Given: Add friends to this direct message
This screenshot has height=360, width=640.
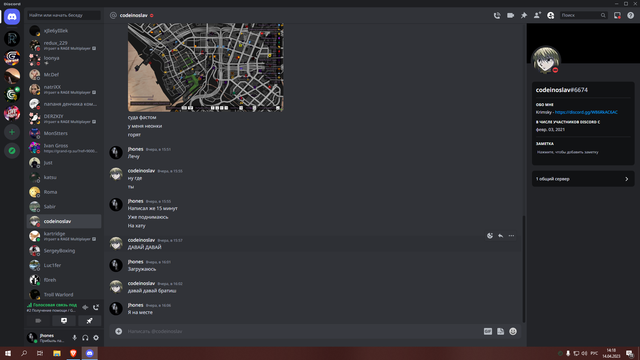Looking at the screenshot, I should coord(537,16).
